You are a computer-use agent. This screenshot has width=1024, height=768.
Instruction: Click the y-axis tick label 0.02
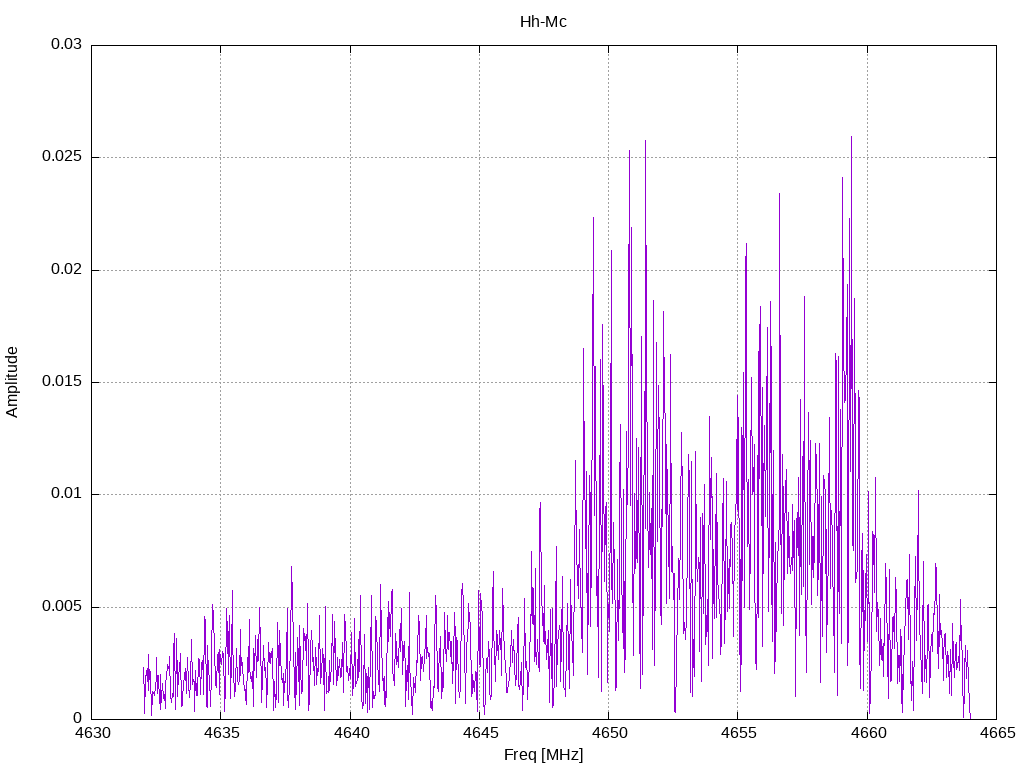67,269
